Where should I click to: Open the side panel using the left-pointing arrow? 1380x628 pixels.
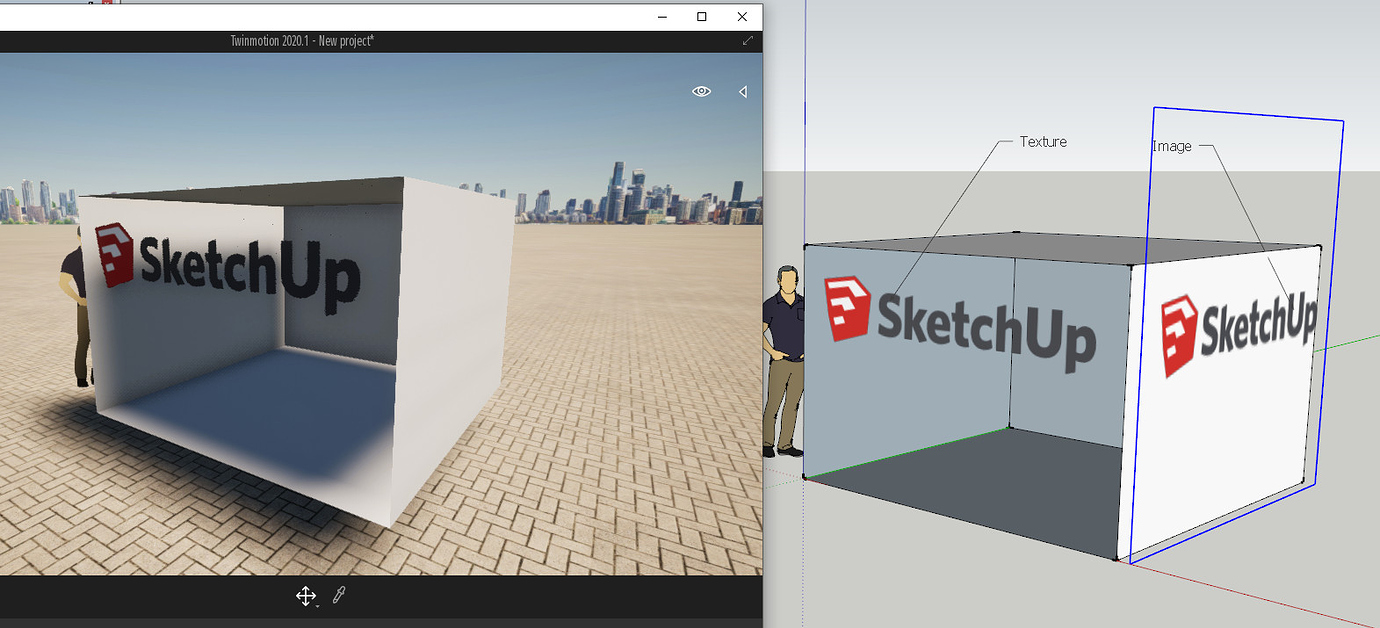(743, 91)
